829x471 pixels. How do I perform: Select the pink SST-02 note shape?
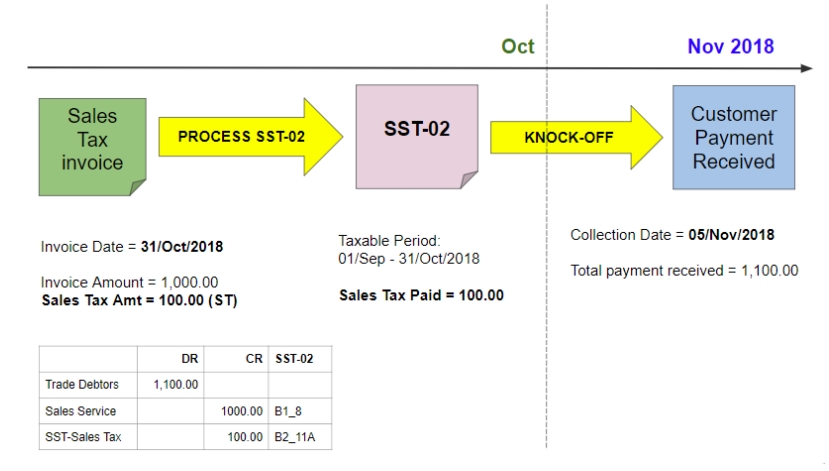[x=416, y=135]
